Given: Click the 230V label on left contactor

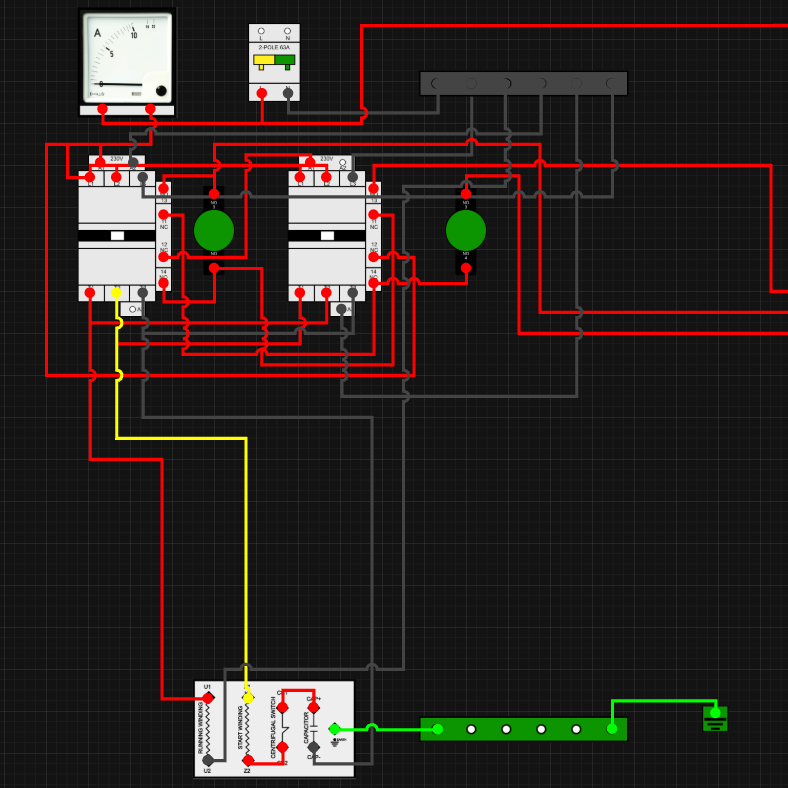Looking at the screenshot, I should pos(117,159).
